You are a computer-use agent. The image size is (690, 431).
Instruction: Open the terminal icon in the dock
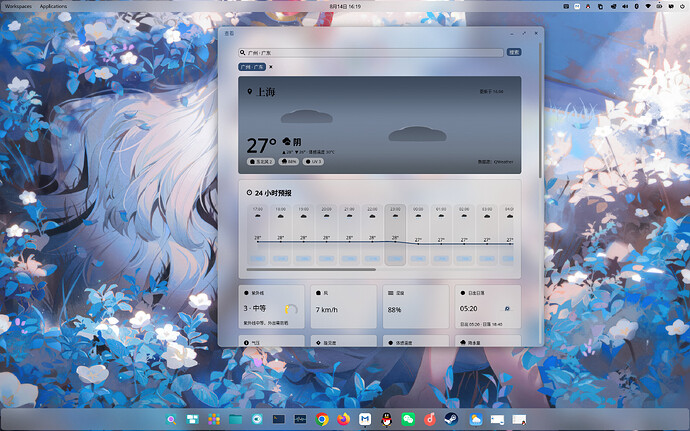[279, 420]
